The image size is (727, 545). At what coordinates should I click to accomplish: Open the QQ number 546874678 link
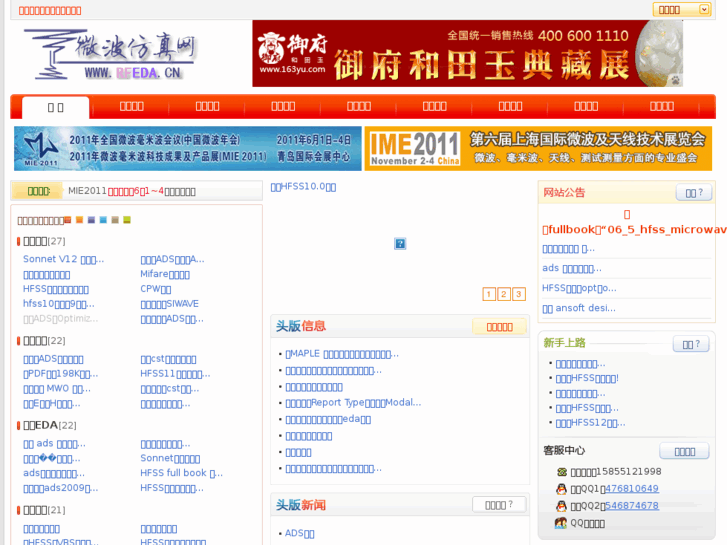[632, 506]
